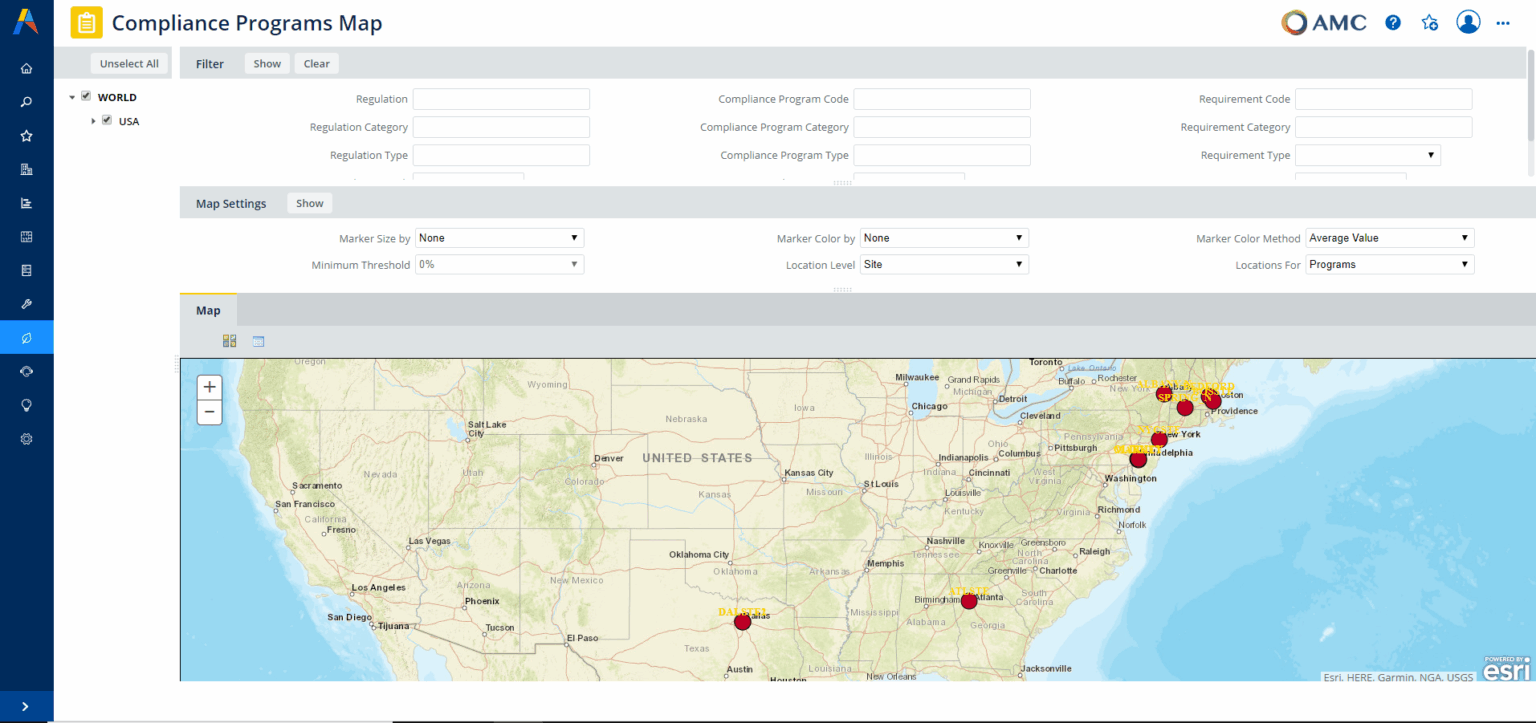1536x723 pixels.
Task: Uncheck the USA checkbox
Action: point(106,120)
